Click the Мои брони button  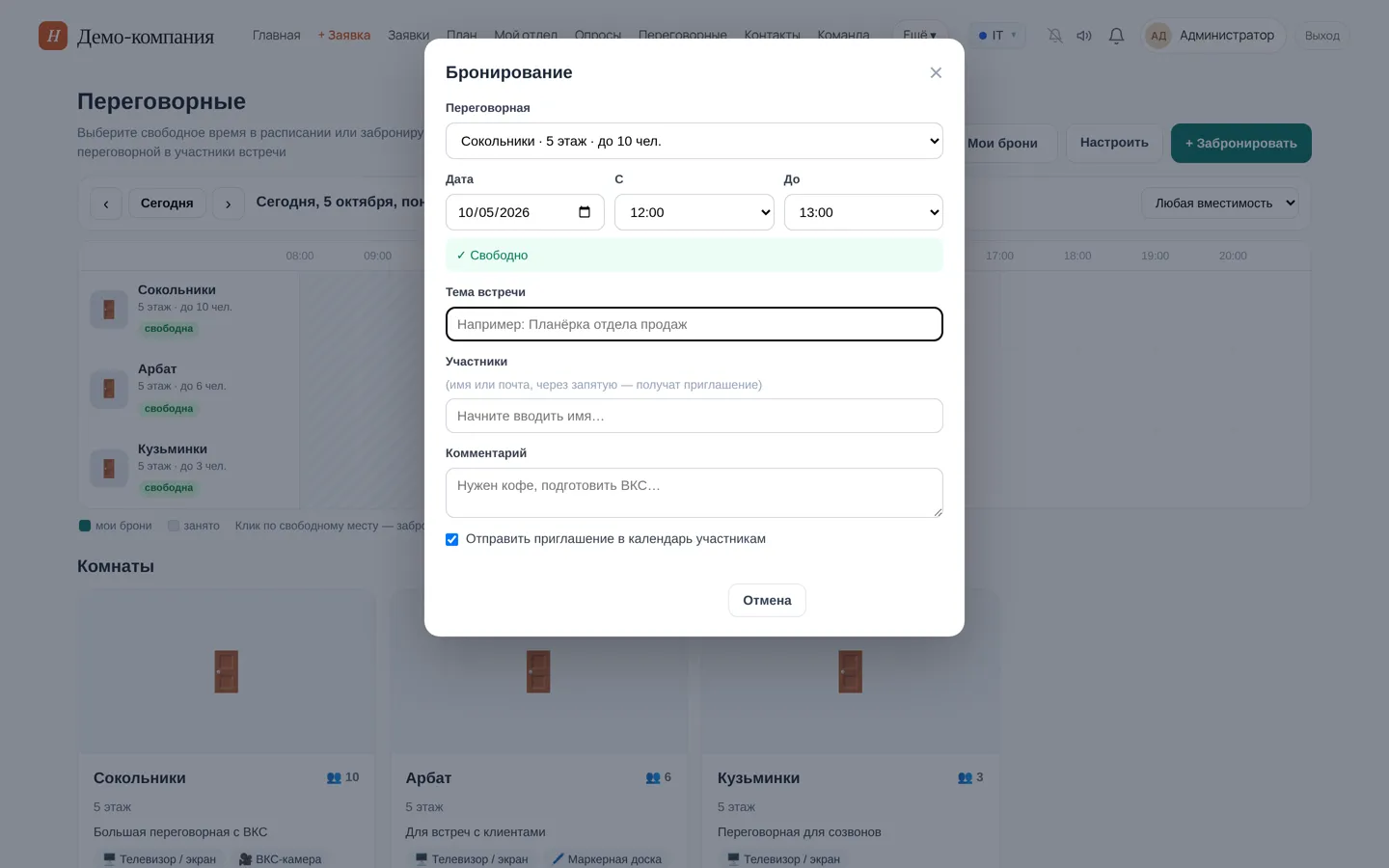click(1003, 144)
